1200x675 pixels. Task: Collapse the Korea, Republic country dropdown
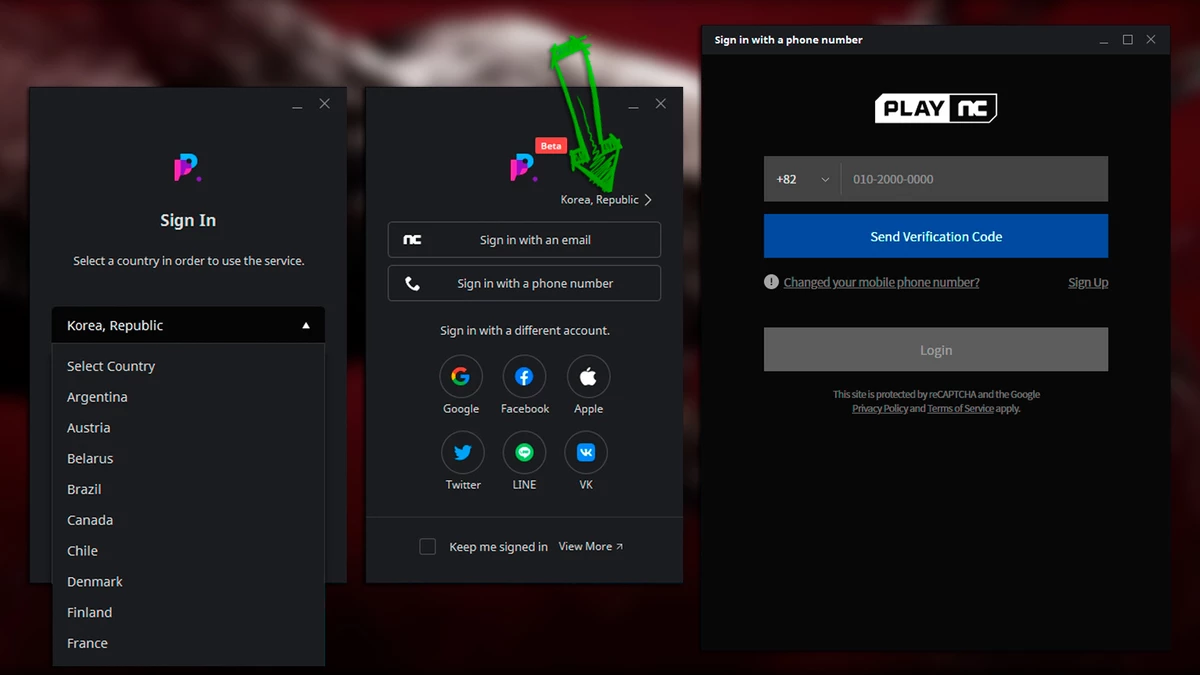[306, 324]
